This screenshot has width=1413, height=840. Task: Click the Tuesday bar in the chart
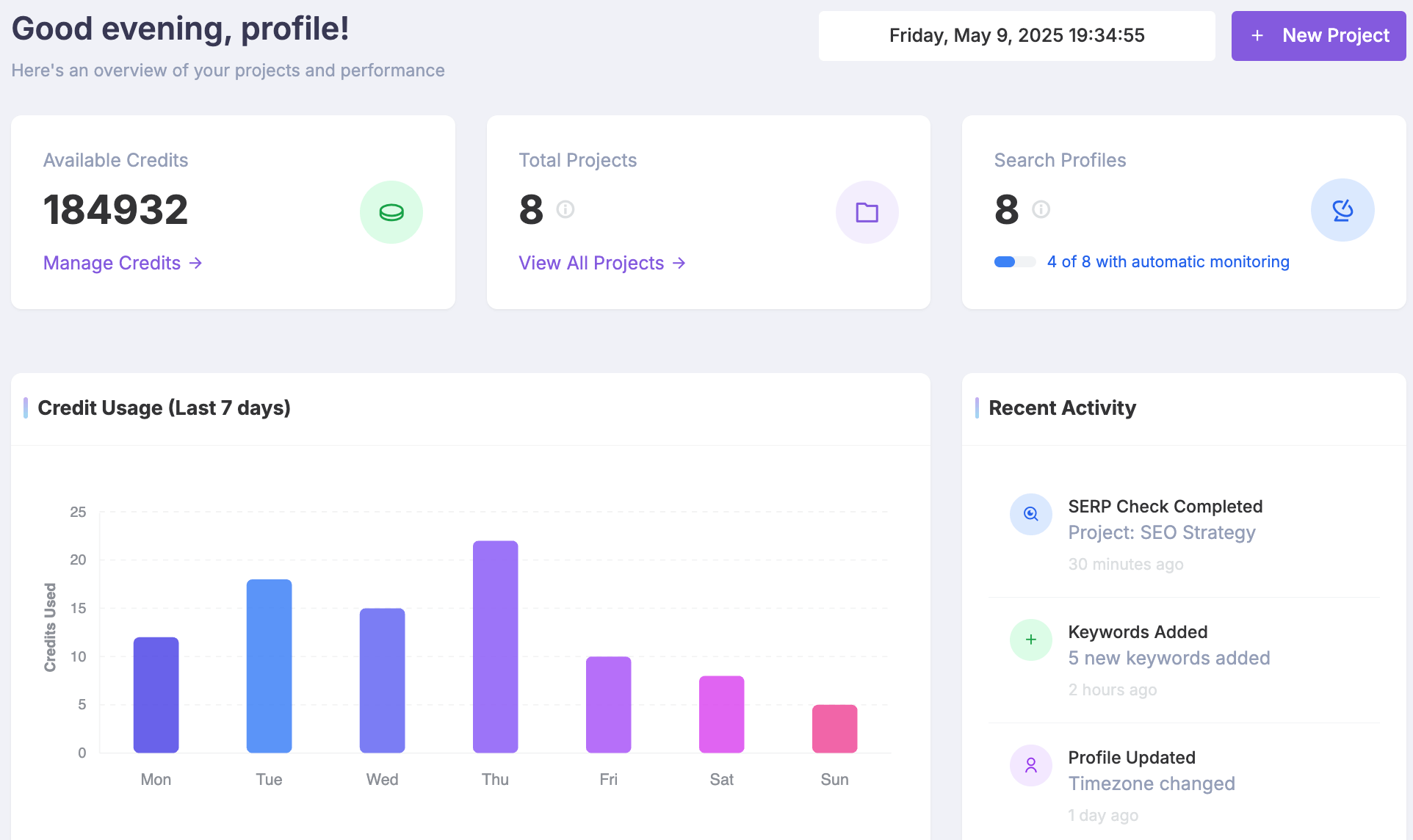point(269,665)
